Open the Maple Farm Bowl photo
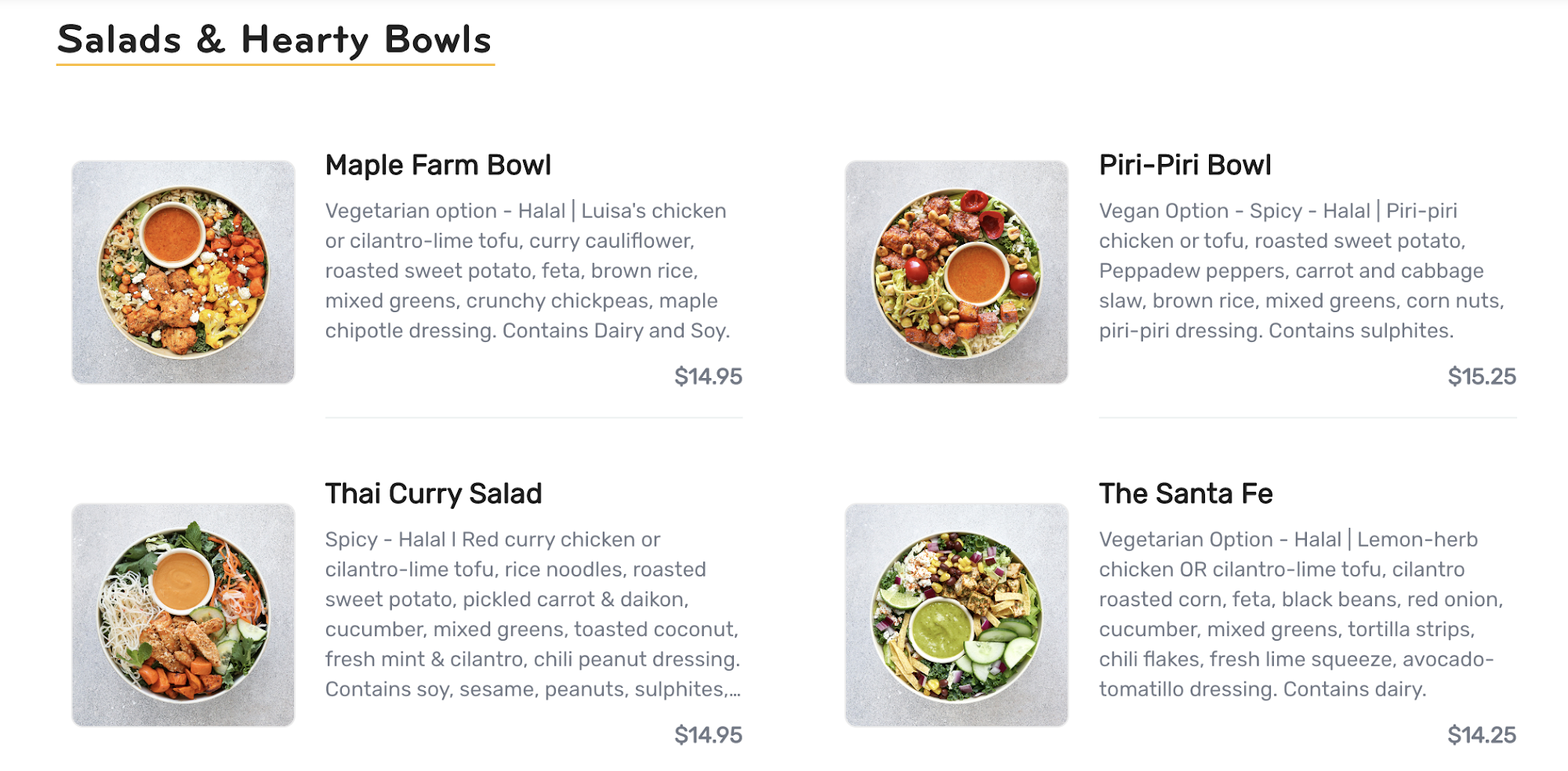The width and height of the screenshot is (1568, 771). 183,271
